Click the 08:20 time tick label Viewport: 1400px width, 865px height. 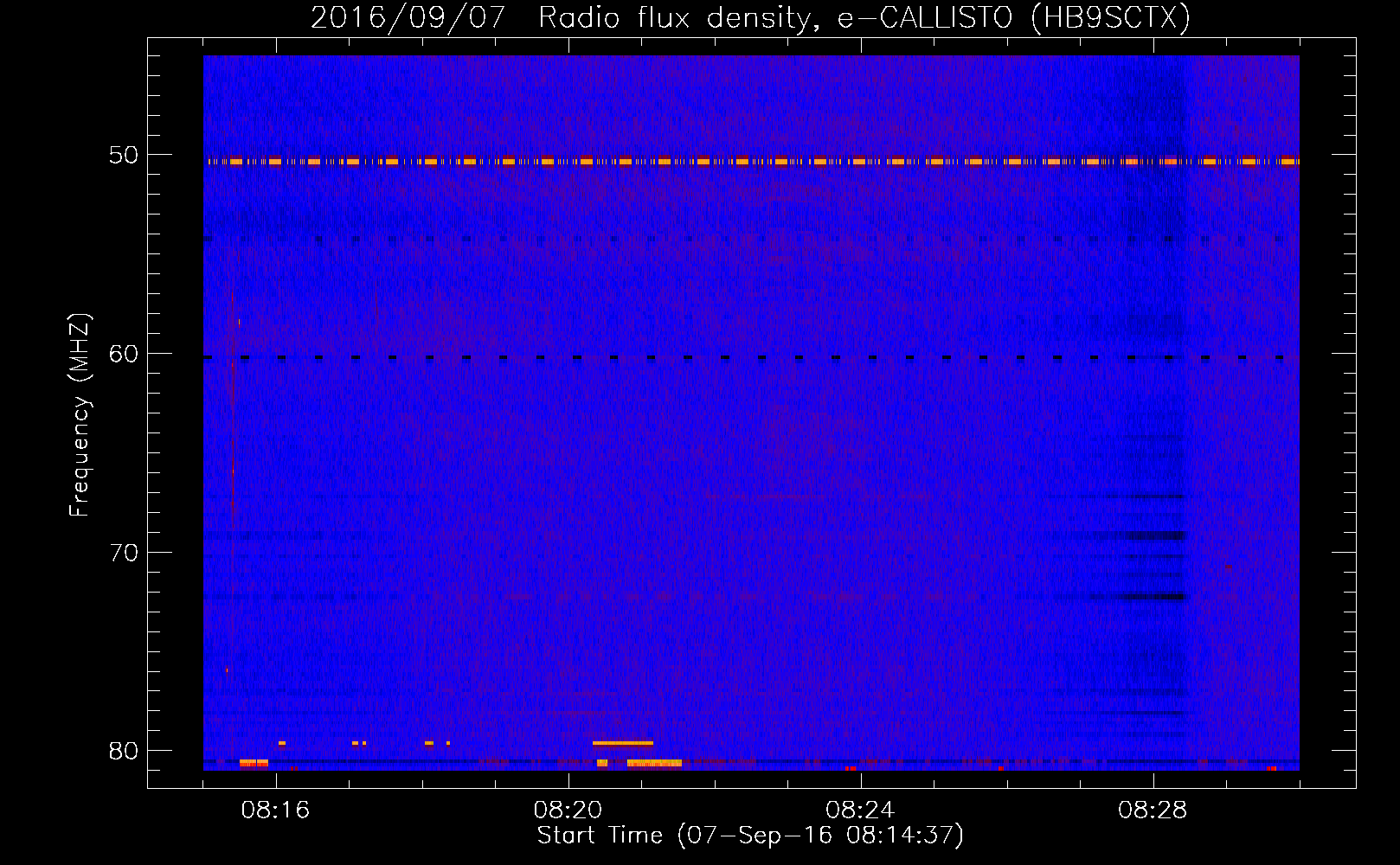point(568,811)
